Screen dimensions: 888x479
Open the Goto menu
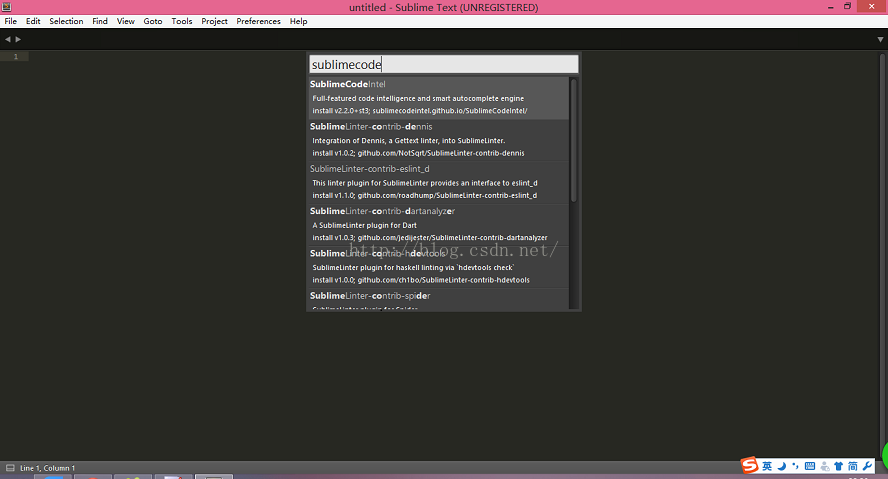coord(153,21)
